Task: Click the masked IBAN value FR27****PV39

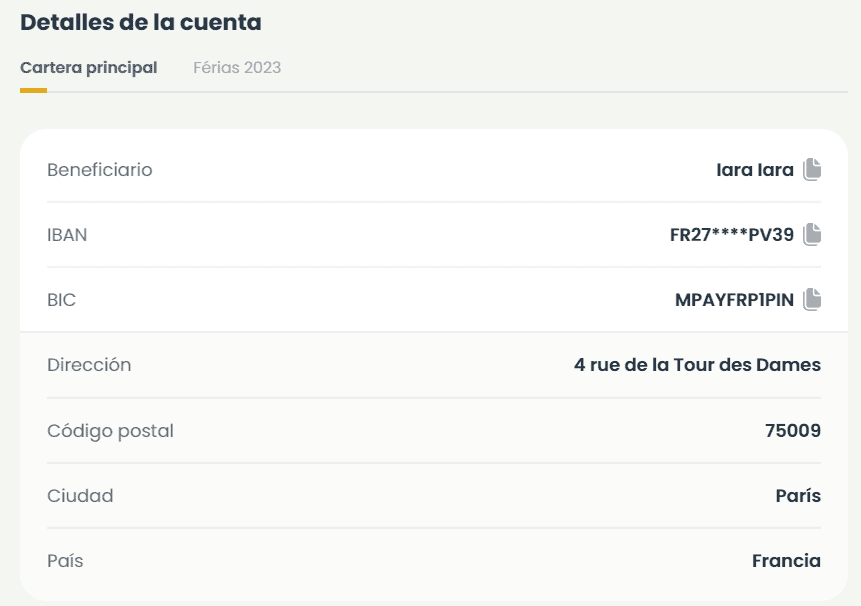Action: 731,235
